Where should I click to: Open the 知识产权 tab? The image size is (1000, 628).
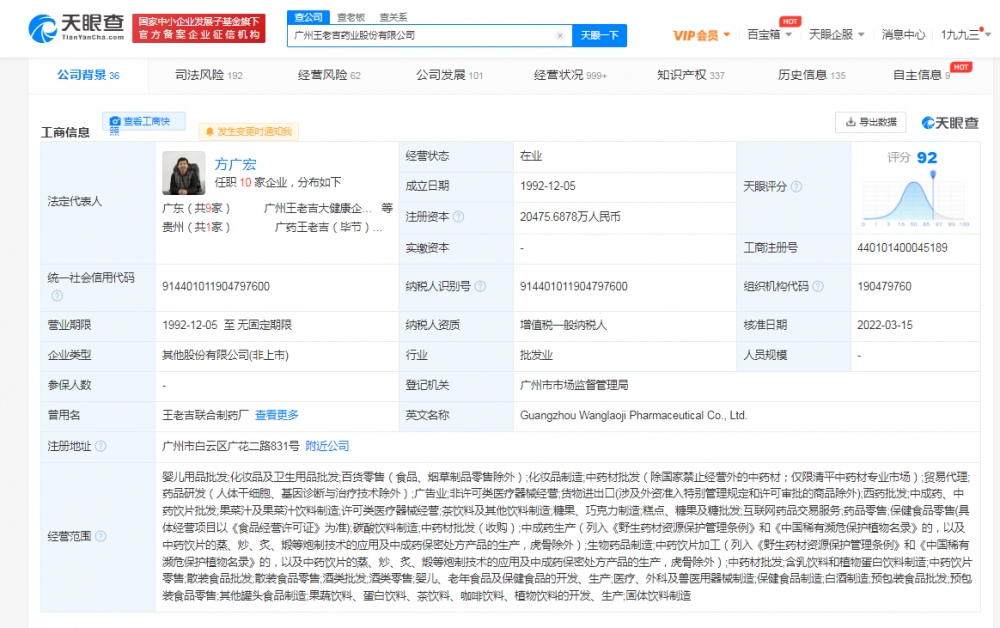pos(691,75)
